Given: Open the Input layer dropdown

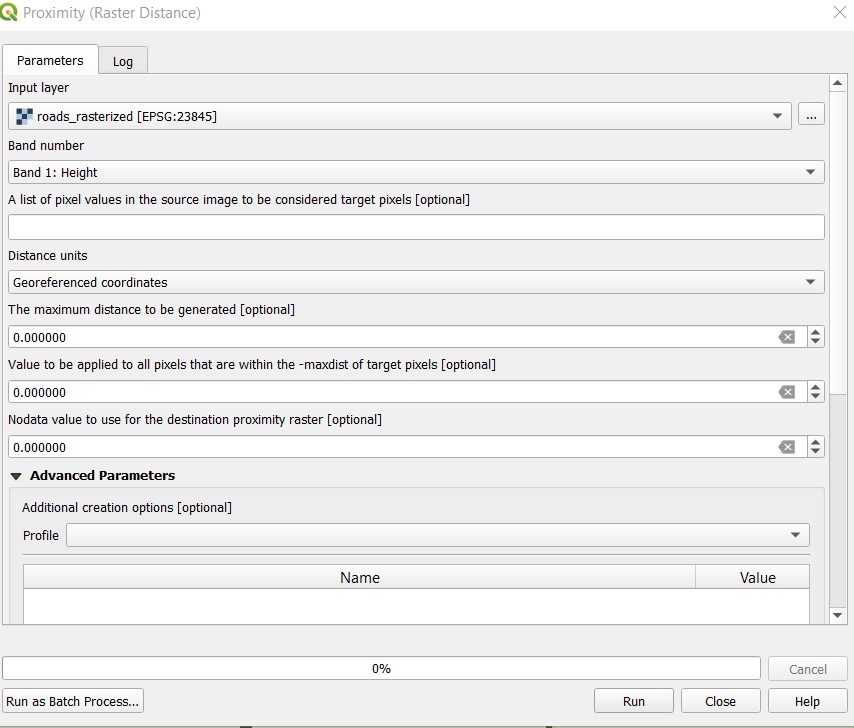Looking at the screenshot, I should pos(400,116).
